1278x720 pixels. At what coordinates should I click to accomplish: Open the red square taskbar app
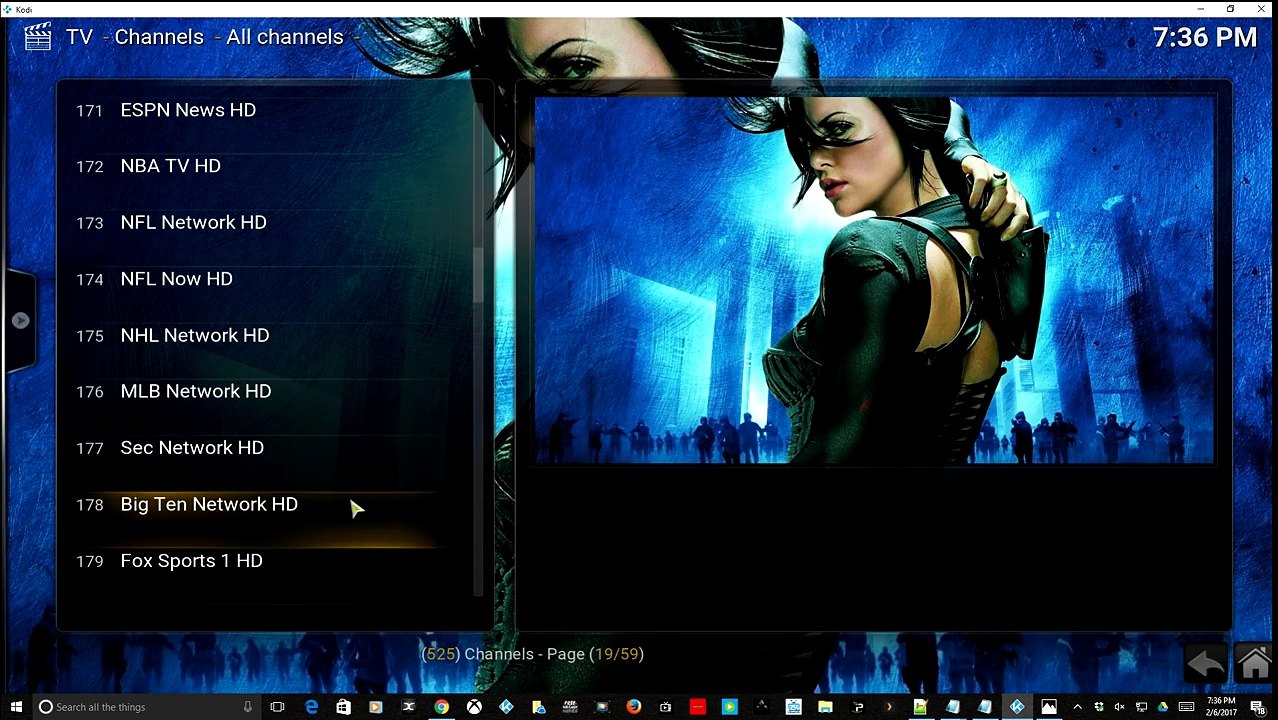pos(698,707)
